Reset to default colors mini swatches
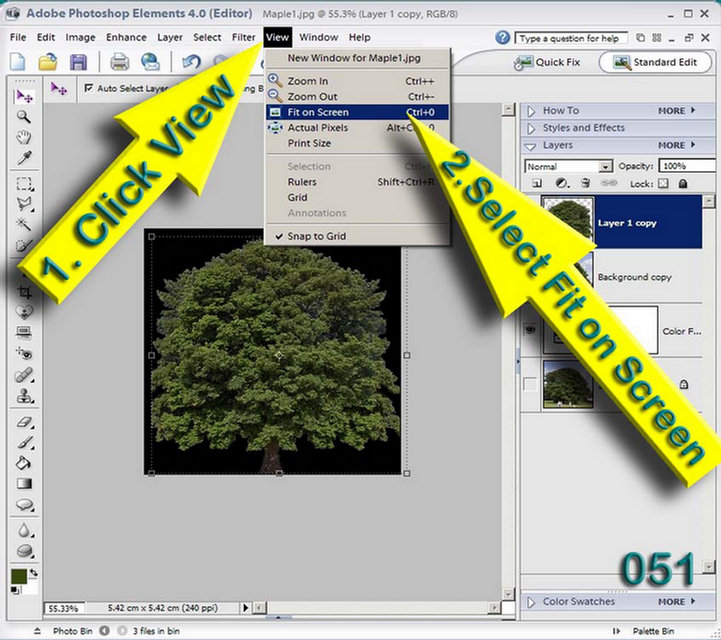 tap(16, 590)
